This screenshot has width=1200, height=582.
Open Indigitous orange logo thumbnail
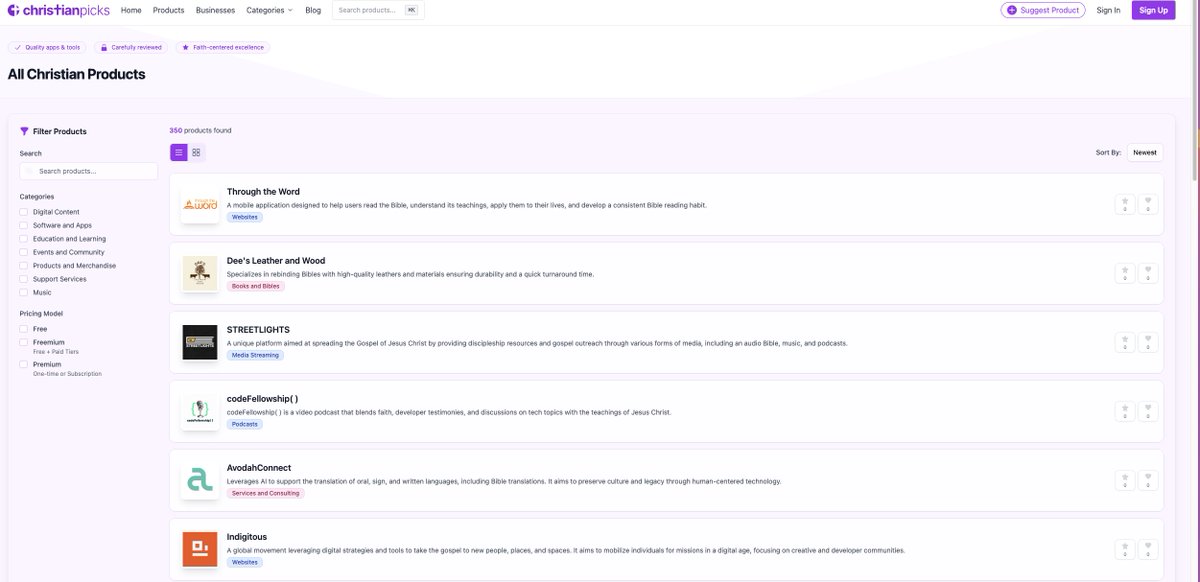[200, 549]
